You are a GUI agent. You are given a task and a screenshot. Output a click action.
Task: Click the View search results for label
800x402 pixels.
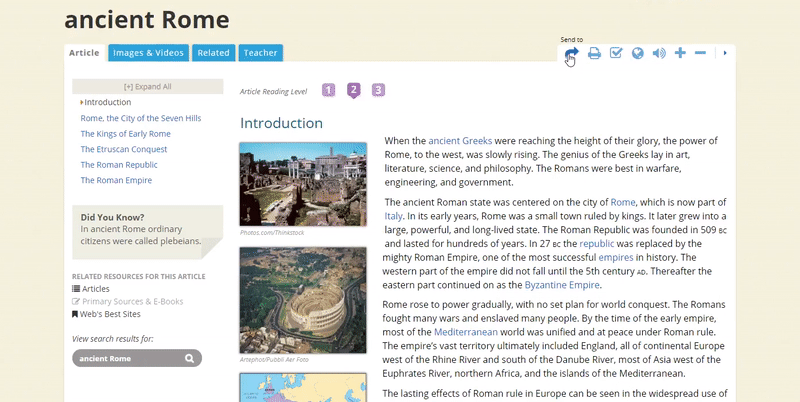112,339
